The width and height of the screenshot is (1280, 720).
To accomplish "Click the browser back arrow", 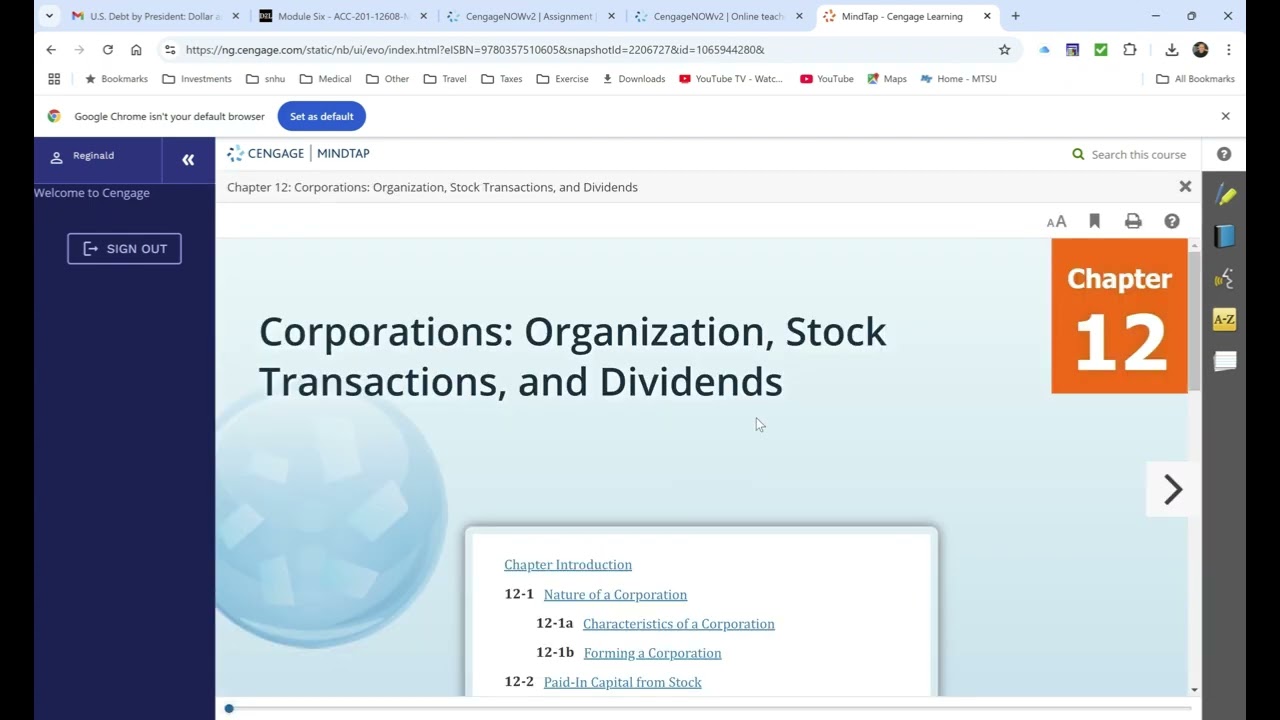I will [x=51, y=49].
